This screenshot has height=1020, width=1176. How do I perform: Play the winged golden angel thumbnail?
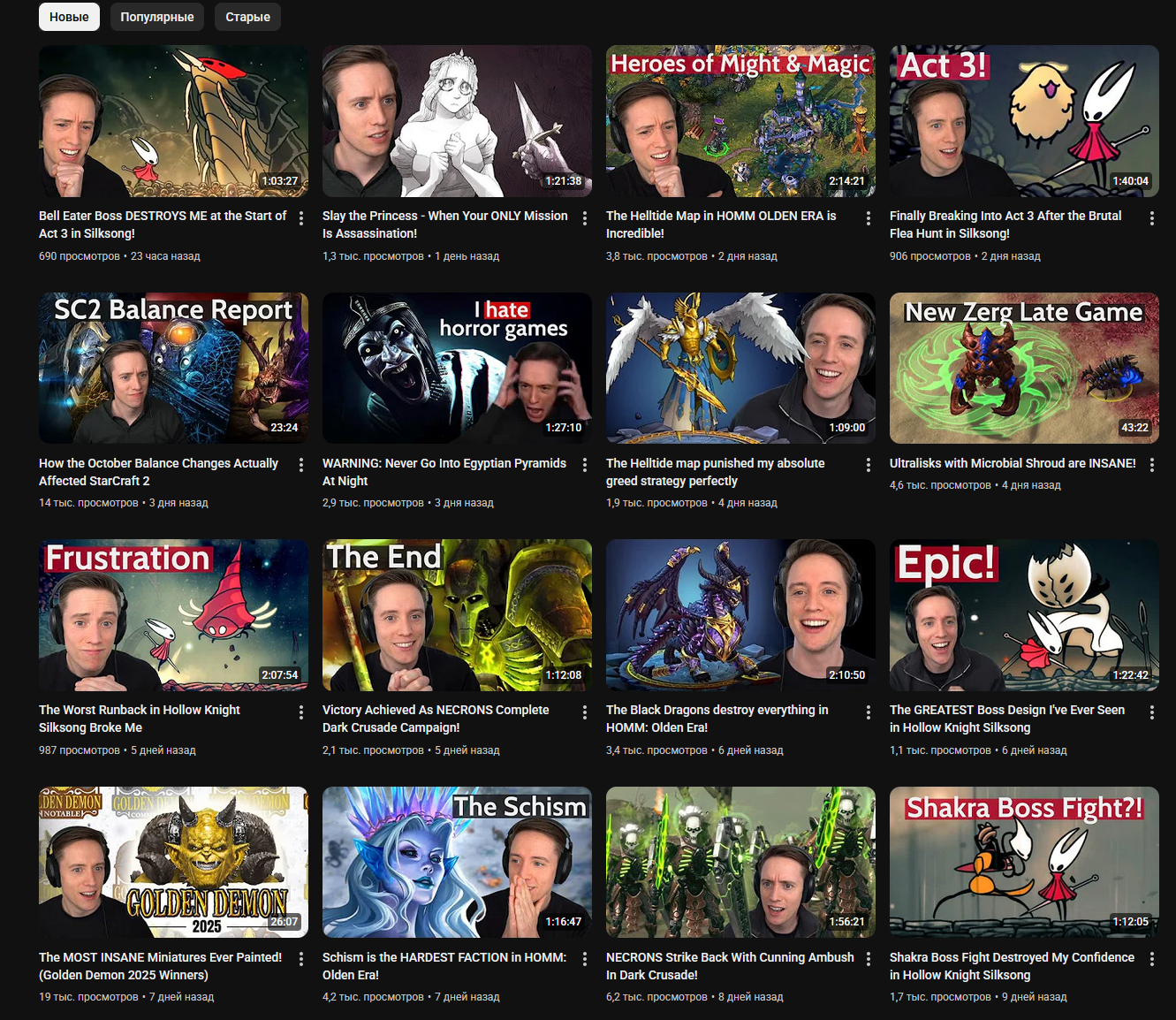point(740,368)
